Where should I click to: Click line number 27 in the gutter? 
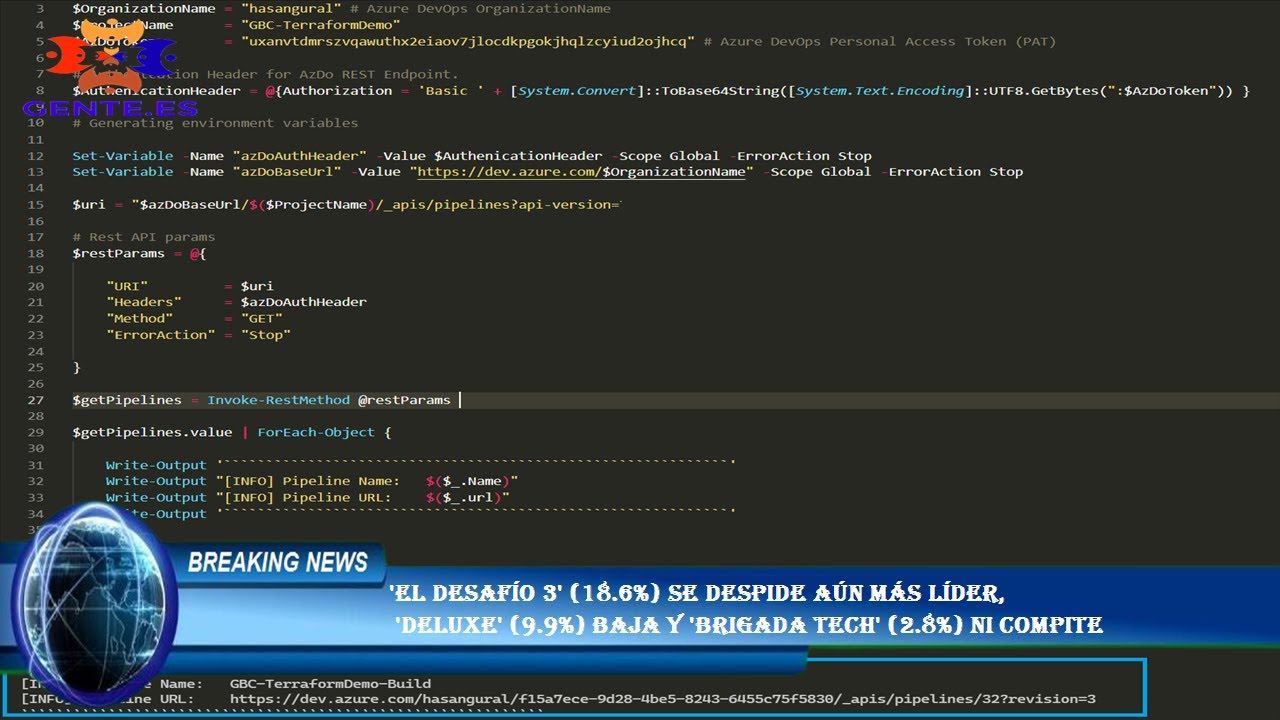(36, 400)
